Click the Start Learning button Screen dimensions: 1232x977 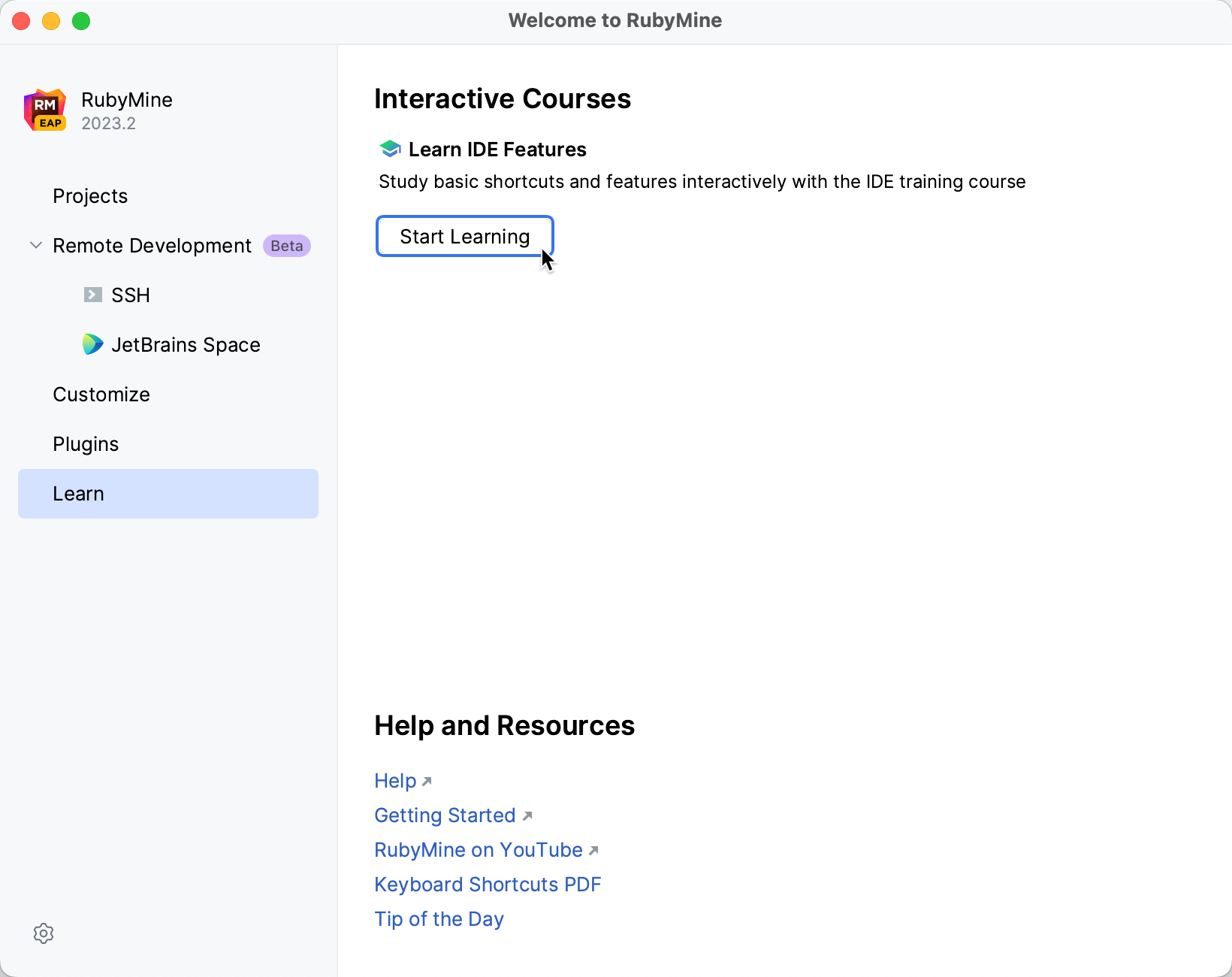pyautogui.click(x=464, y=236)
